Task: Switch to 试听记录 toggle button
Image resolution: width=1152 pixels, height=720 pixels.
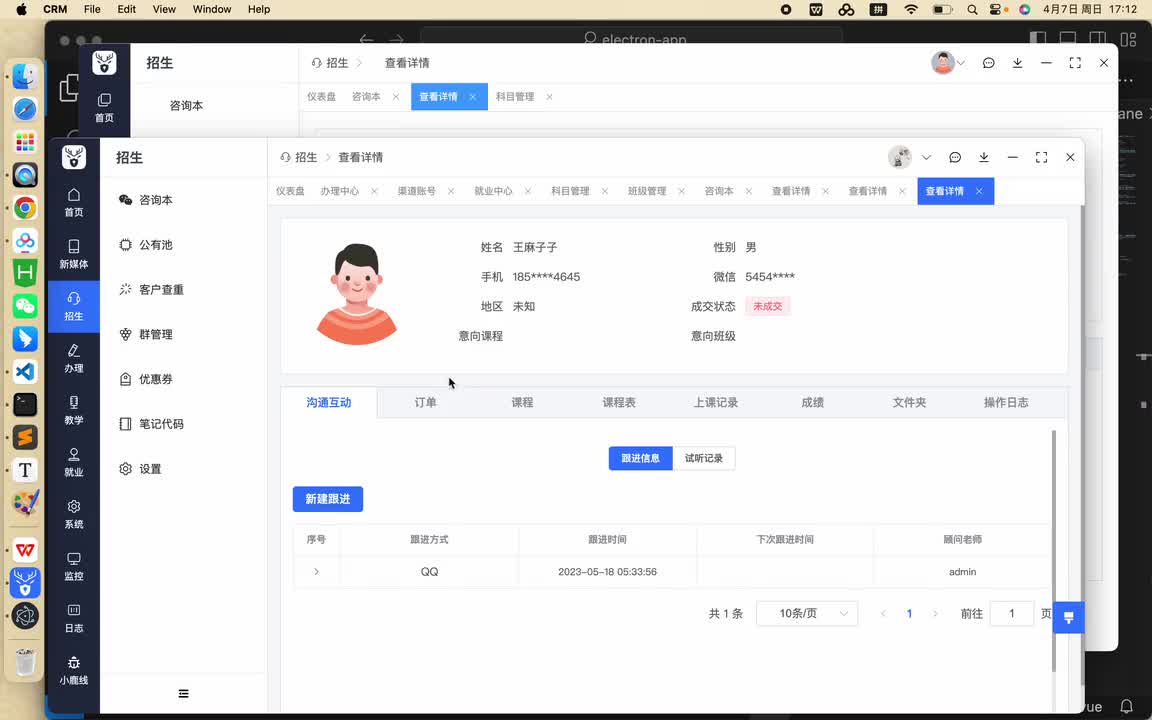Action: [704, 458]
